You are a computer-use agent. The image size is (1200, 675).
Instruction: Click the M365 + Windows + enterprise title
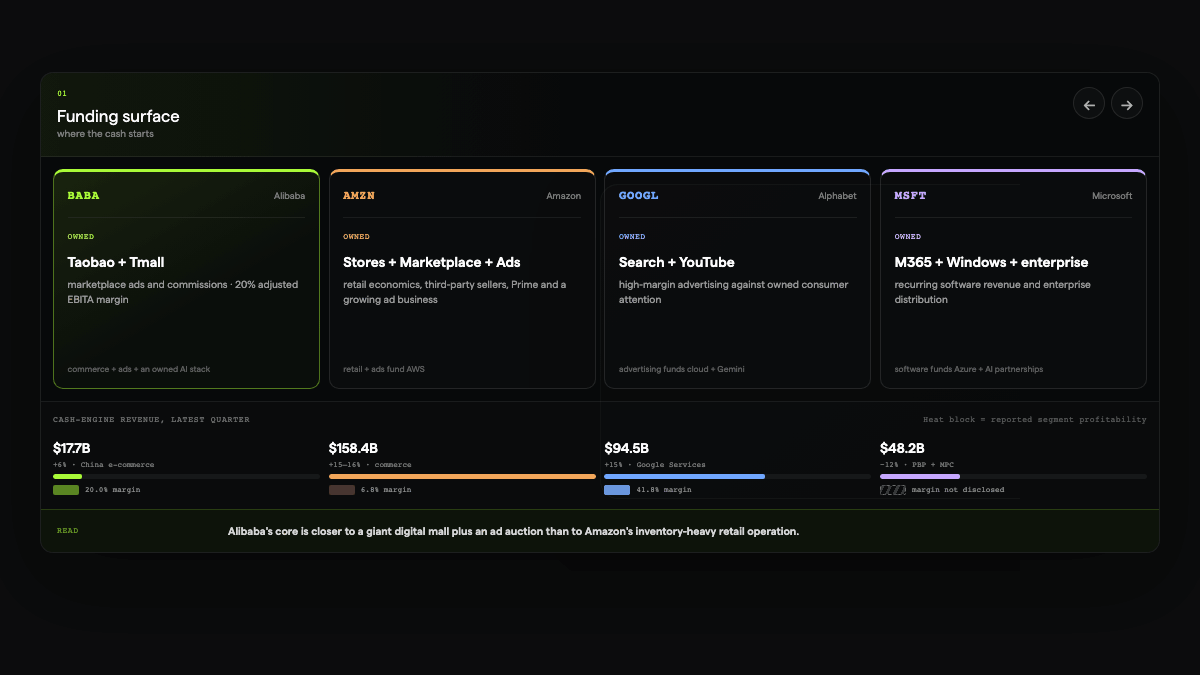(991, 262)
